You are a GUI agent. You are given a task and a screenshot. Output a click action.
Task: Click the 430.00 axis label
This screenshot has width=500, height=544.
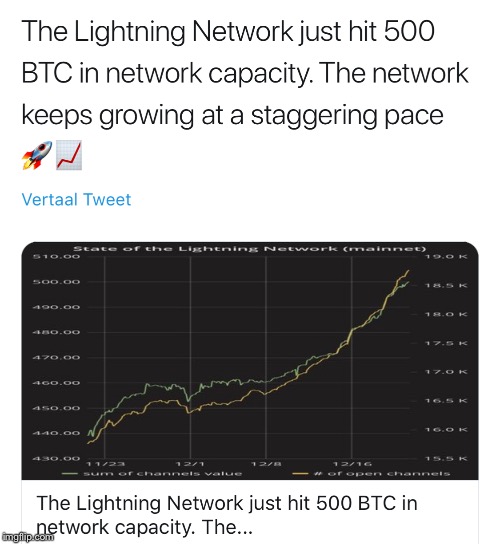pyautogui.click(x=56, y=458)
